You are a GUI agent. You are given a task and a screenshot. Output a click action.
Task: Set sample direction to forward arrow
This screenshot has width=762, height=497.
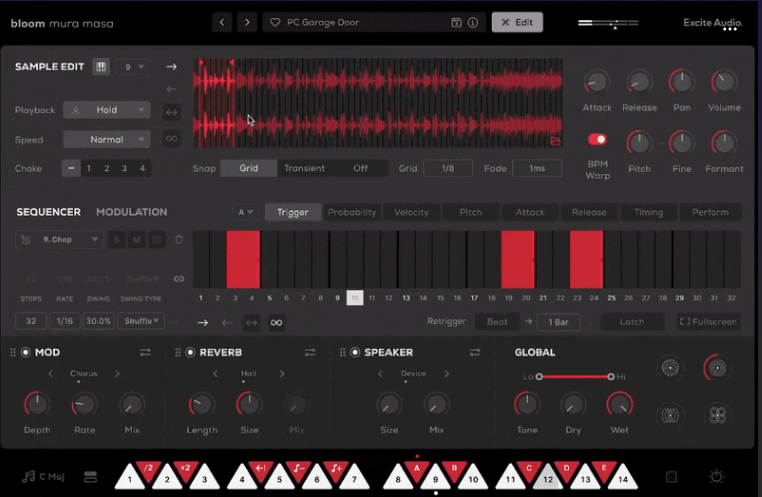pos(172,67)
